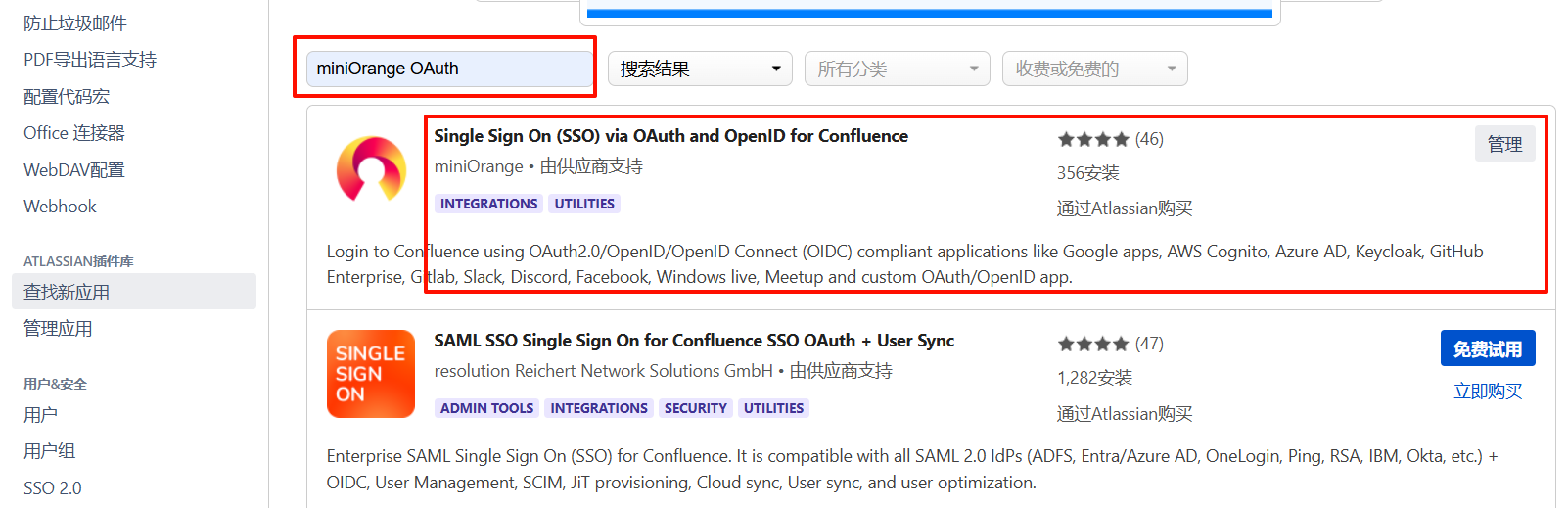Open 用户组 in the sidebar
This screenshot has width=1568, height=508.
[49, 451]
